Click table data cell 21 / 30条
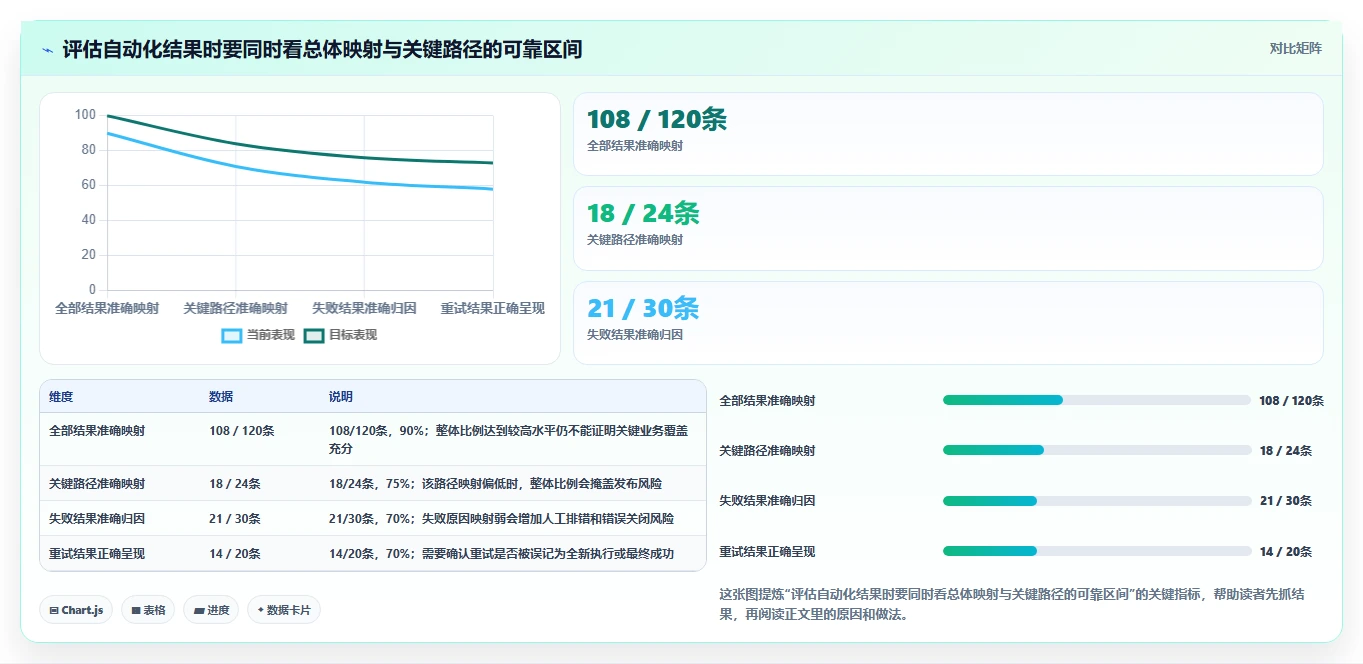The image size is (1363, 664). point(235,519)
